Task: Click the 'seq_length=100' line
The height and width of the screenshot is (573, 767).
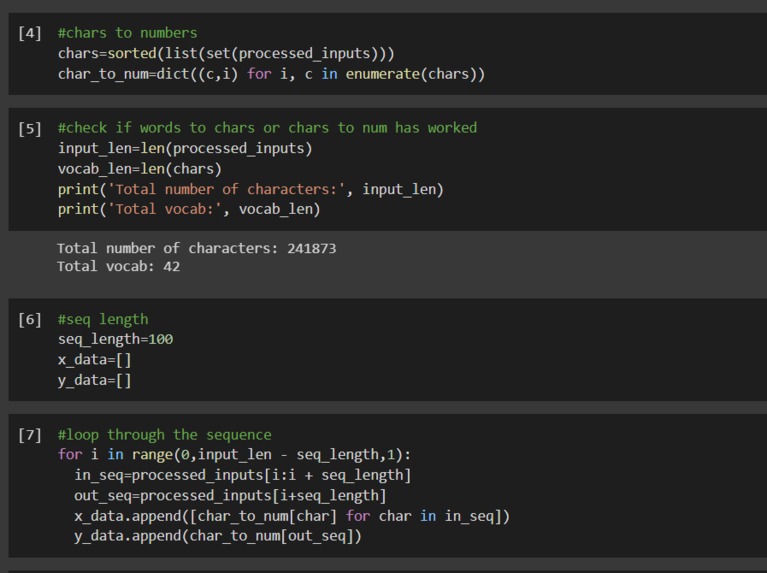Action: click(x=115, y=339)
